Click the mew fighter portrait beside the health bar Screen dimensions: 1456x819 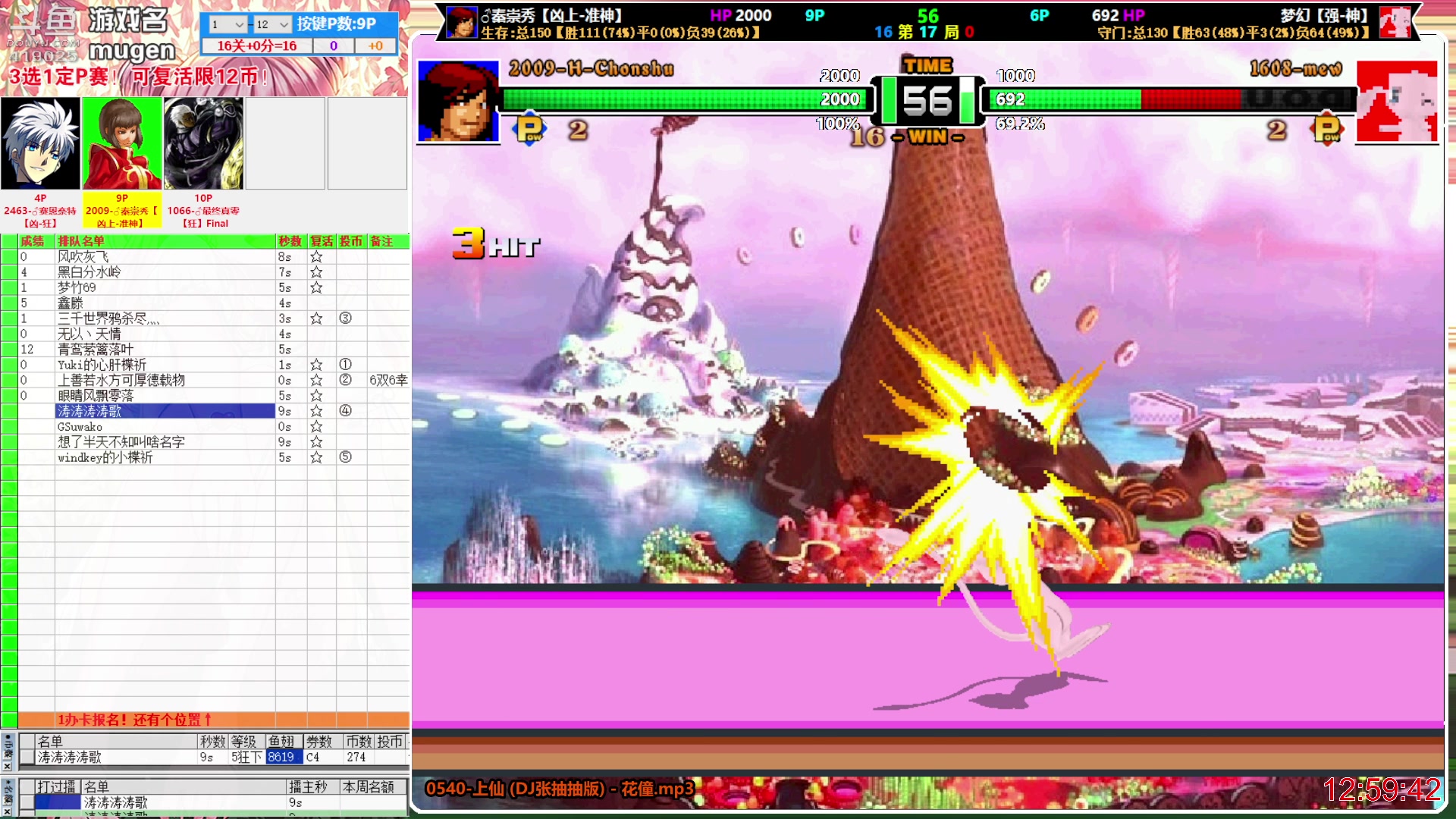click(x=1397, y=102)
